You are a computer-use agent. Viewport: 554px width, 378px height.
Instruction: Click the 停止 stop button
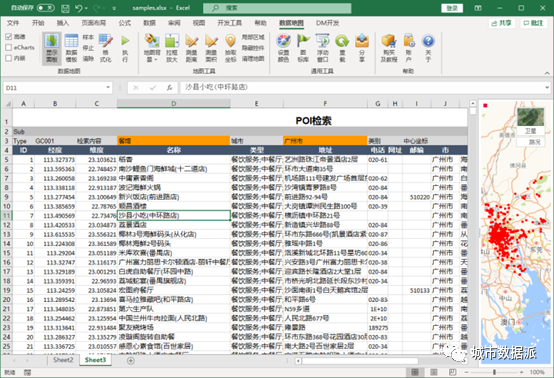pyautogui.click(x=88, y=48)
